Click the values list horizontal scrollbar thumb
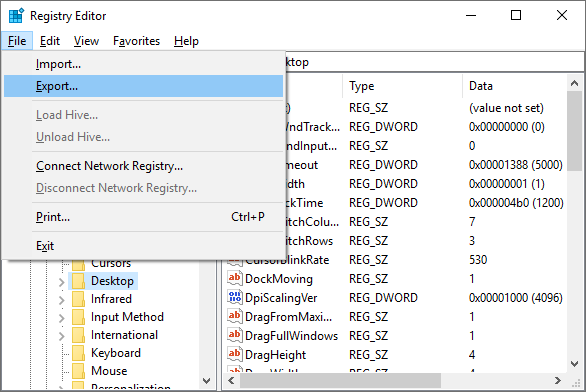The width and height of the screenshot is (586, 392). pyautogui.click(x=340, y=381)
